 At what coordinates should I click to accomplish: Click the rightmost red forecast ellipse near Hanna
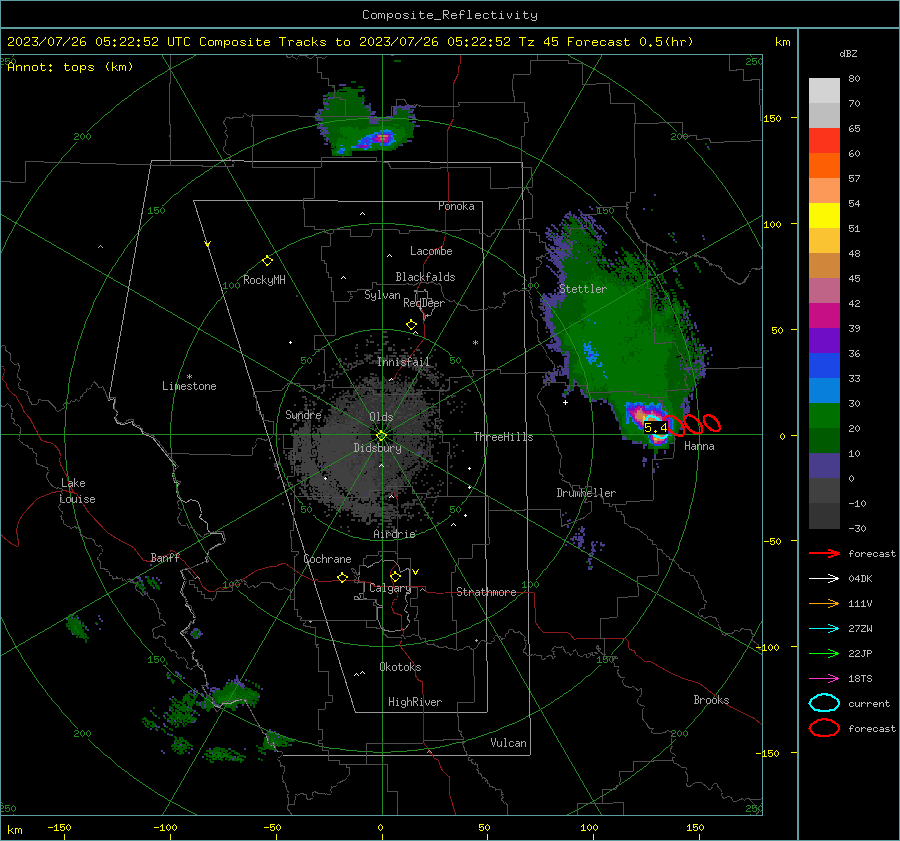pyautogui.click(x=712, y=423)
